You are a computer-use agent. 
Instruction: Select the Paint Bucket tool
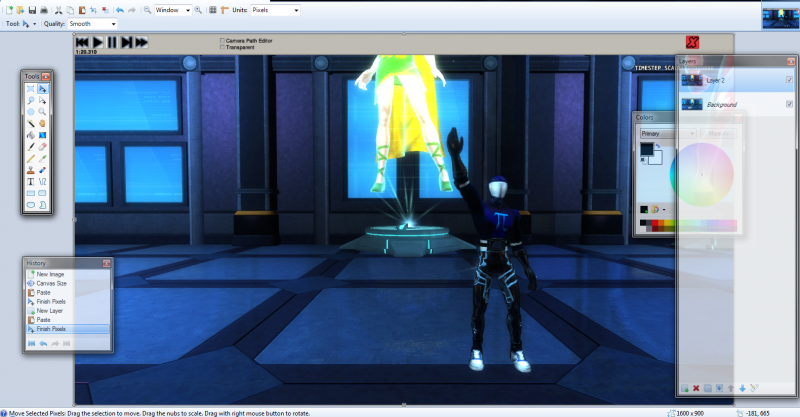31,135
